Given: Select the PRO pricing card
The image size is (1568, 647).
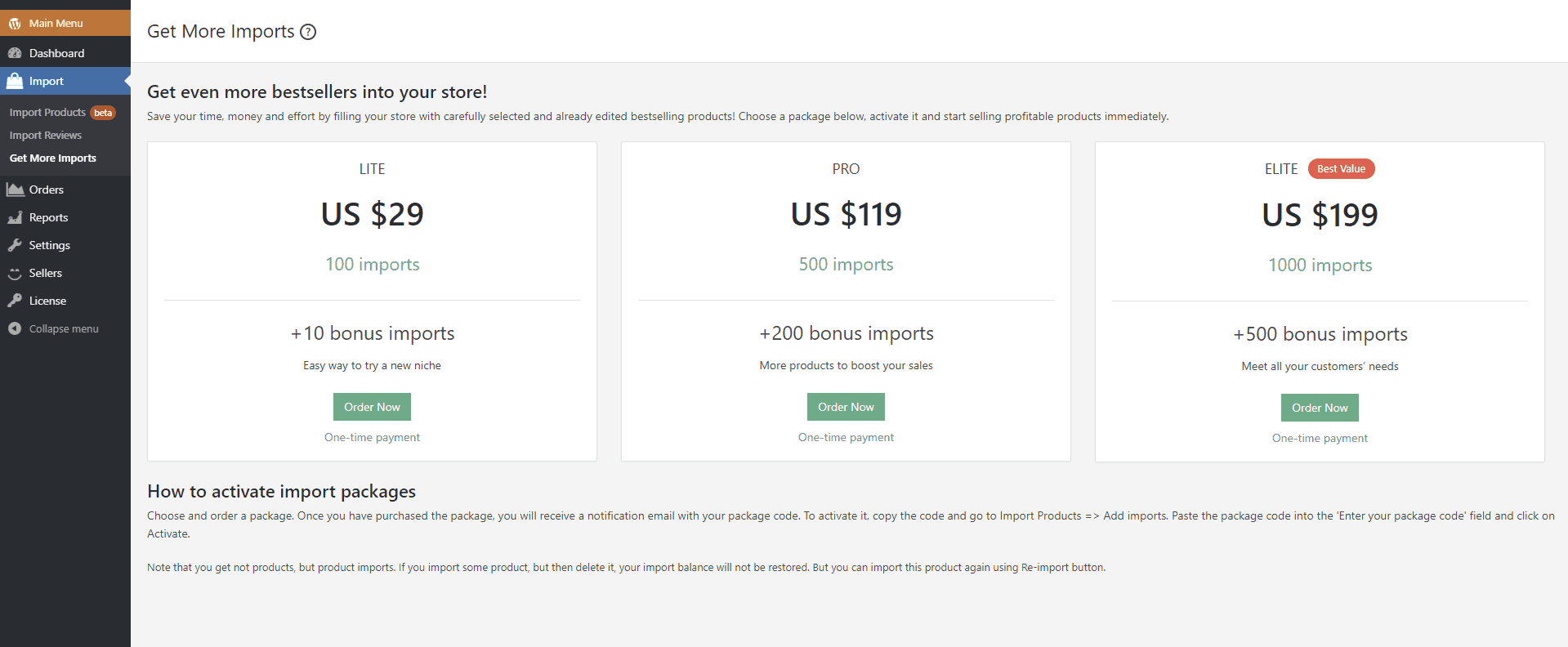Looking at the screenshot, I should coord(846,301).
